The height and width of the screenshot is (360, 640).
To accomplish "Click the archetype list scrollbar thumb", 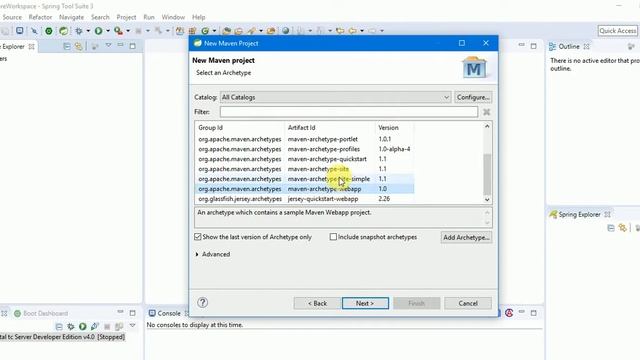I will point(487,174).
